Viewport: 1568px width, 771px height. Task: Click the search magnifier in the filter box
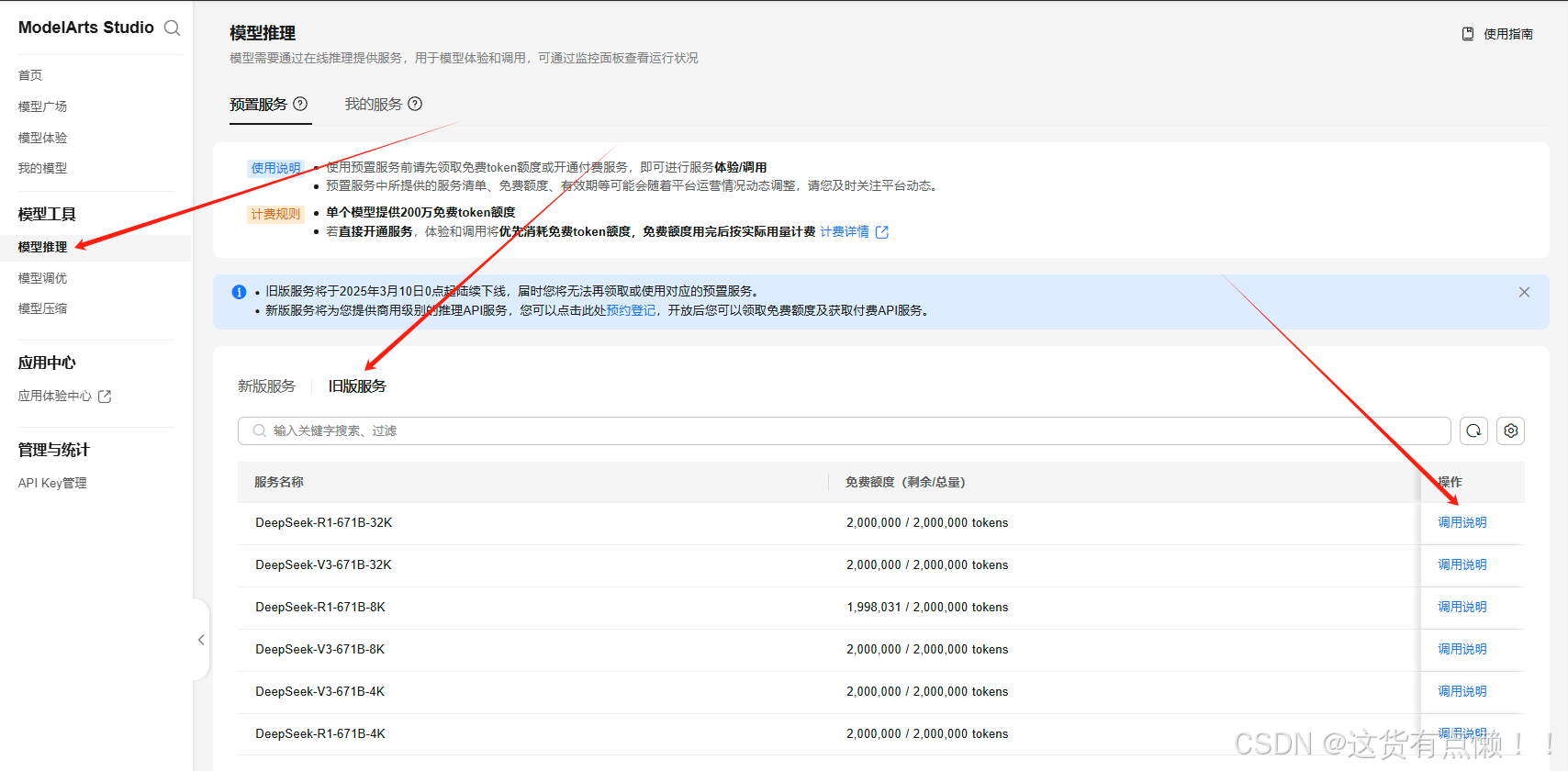click(260, 430)
